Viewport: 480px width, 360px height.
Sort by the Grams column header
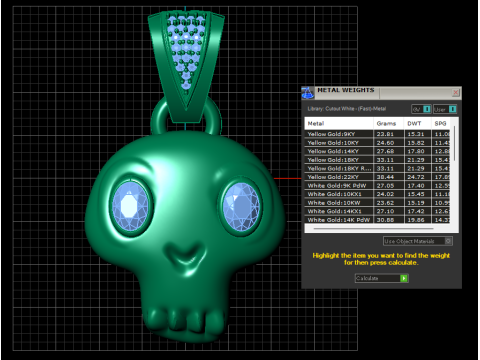(x=388, y=123)
